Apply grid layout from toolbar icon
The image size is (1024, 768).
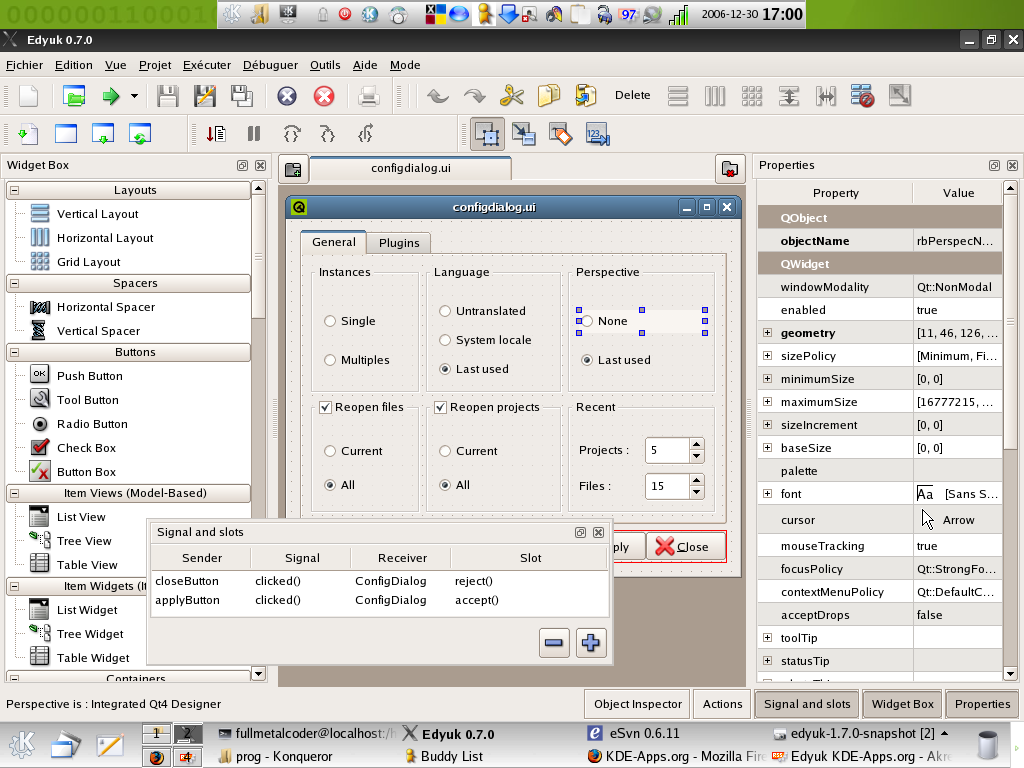click(x=752, y=96)
